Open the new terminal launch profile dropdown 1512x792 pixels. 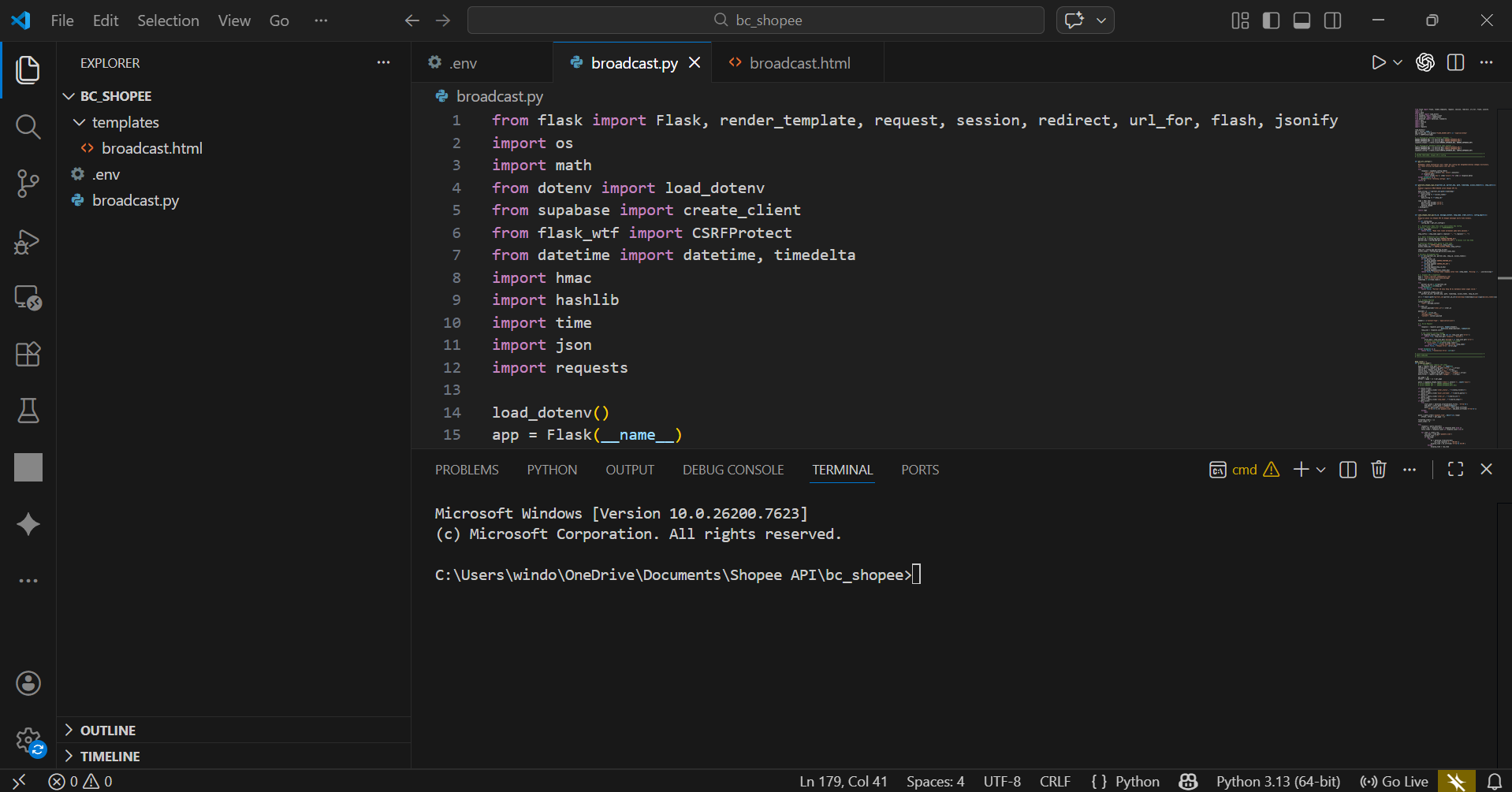pyautogui.click(x=1321, y=470)
